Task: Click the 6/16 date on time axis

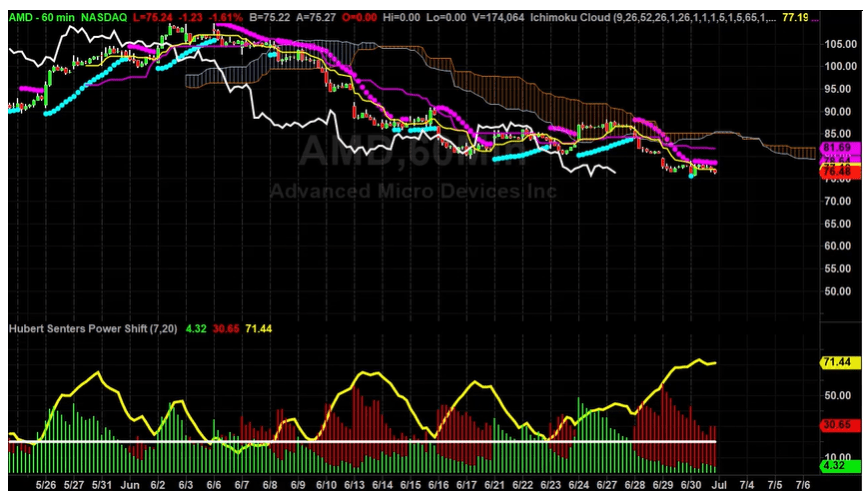Action: 438,485
